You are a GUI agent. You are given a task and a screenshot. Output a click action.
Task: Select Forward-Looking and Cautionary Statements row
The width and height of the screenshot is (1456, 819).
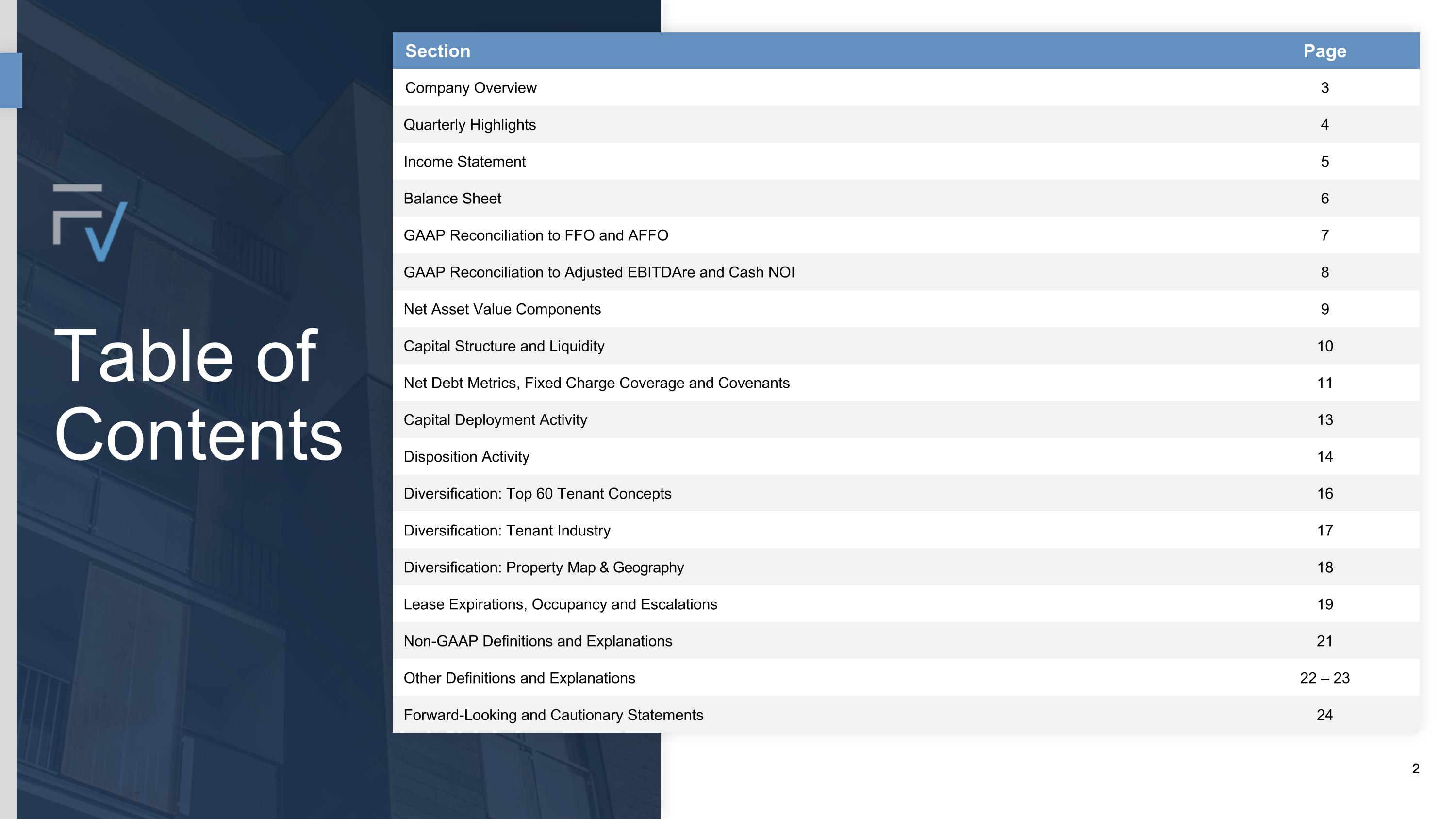(553, 715)
